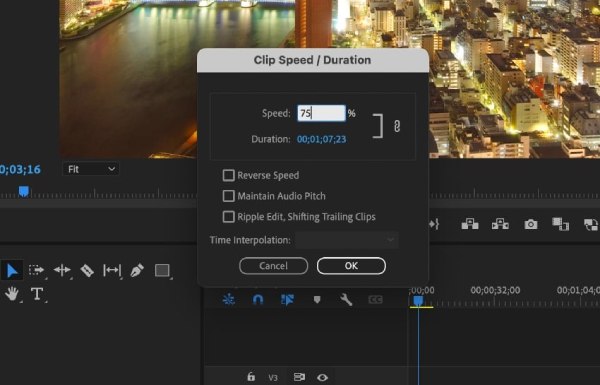Toggle V3 track lock
This screenshot has width=600, height=385.
[251, 377]
